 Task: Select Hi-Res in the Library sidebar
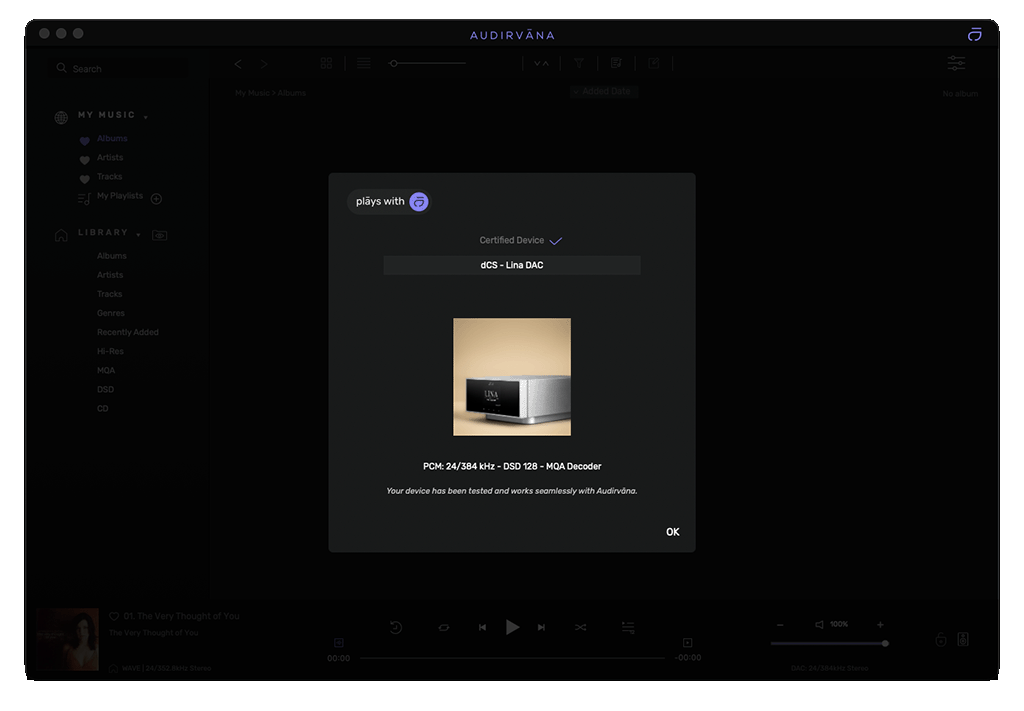click(x=110, y=351)
